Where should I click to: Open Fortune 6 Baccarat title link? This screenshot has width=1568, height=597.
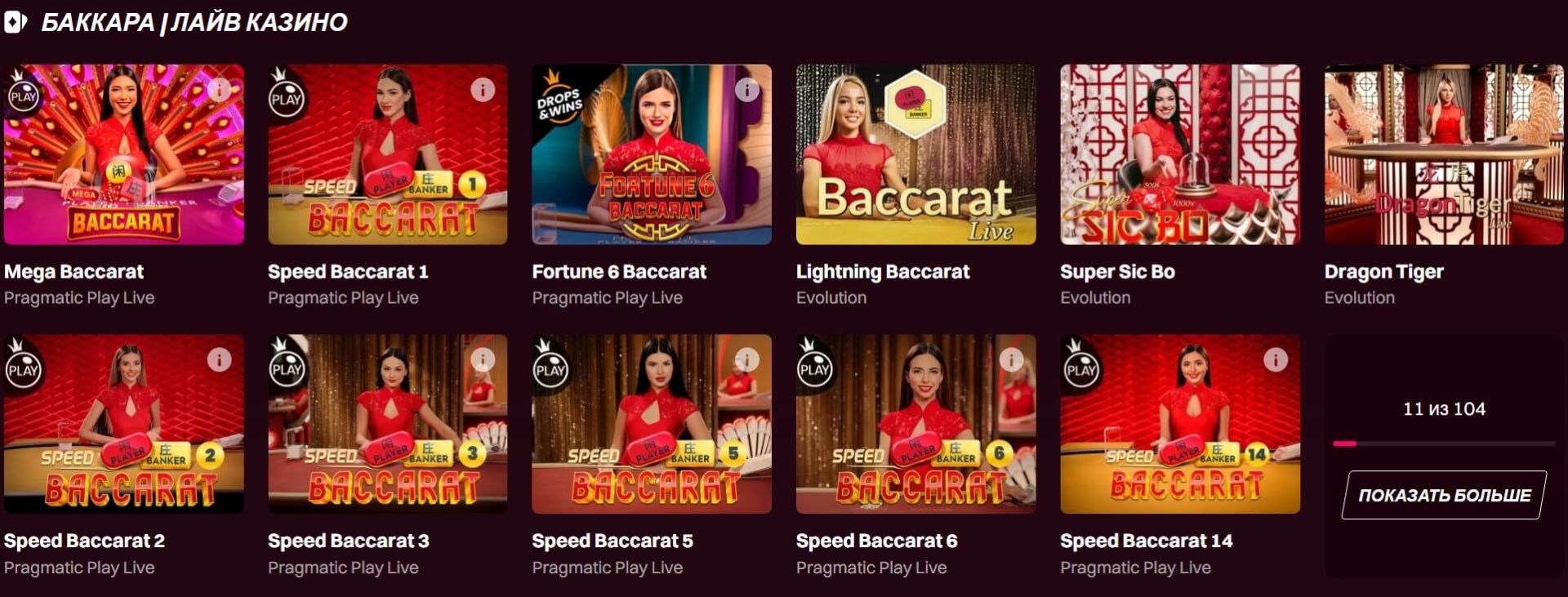coord(619,271)
